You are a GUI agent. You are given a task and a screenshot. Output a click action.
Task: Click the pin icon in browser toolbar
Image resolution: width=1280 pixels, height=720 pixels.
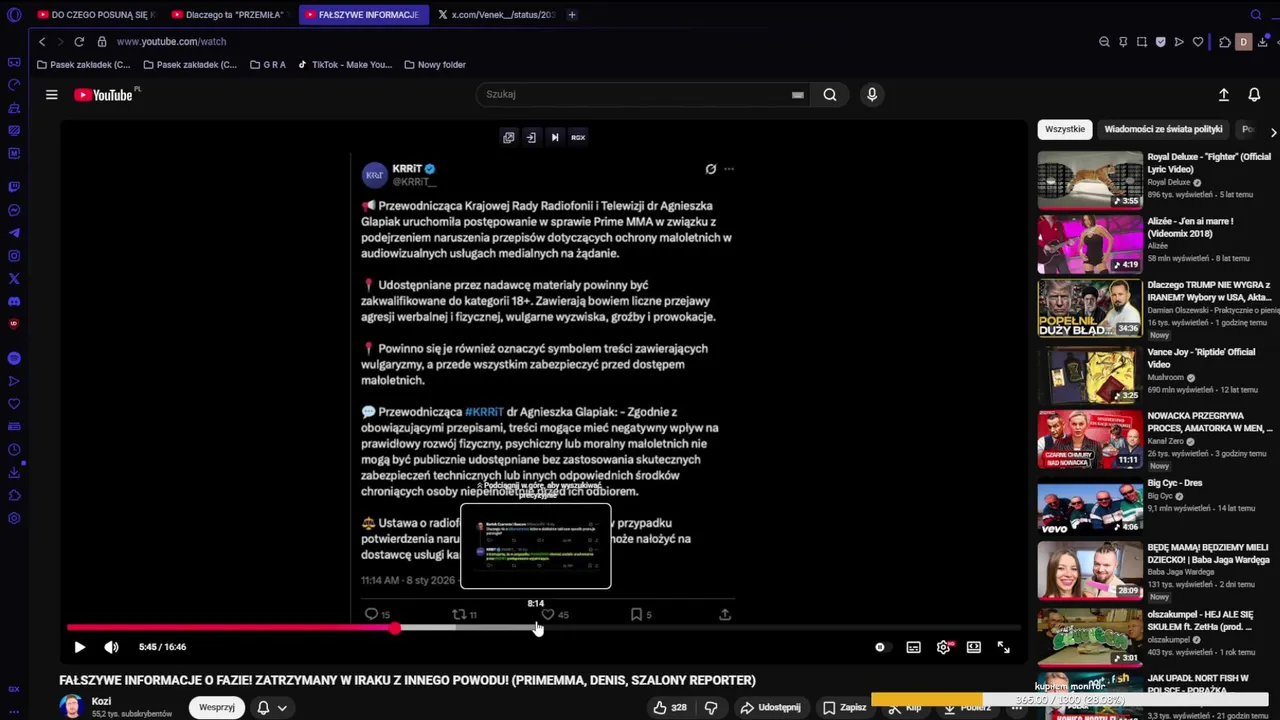1123,42
